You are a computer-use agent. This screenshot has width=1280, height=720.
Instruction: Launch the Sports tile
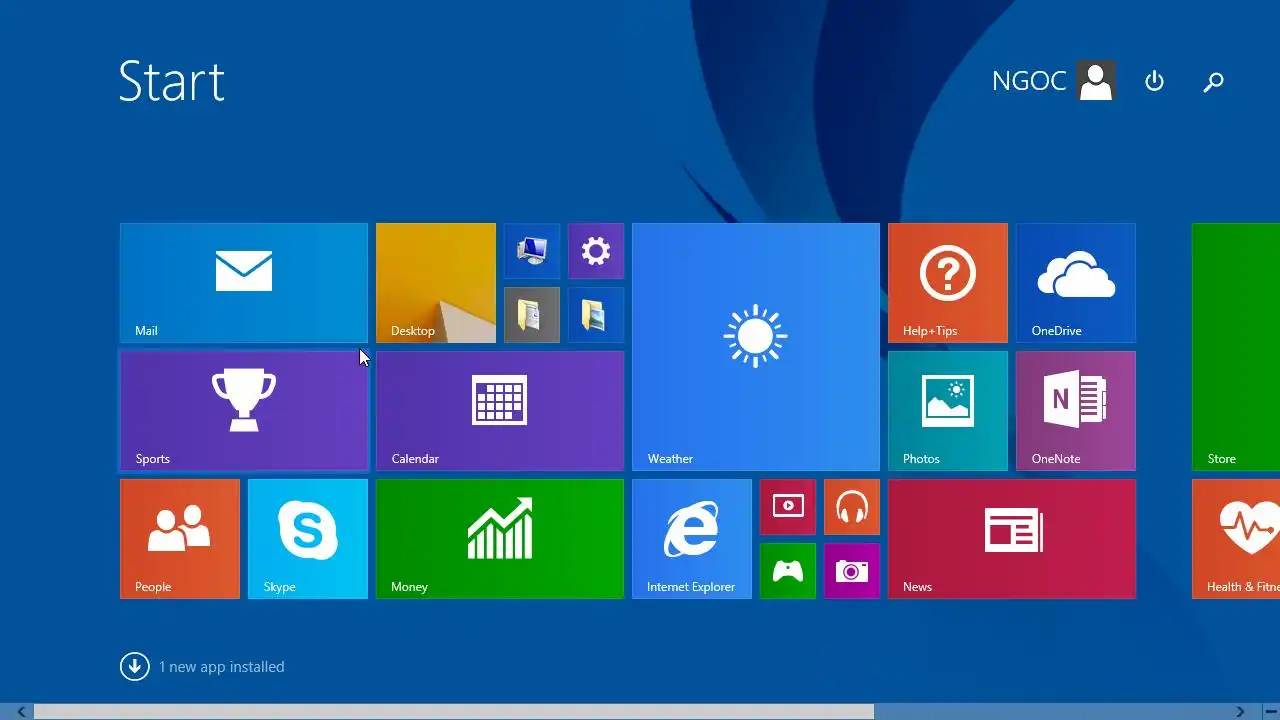click(244, 411)
